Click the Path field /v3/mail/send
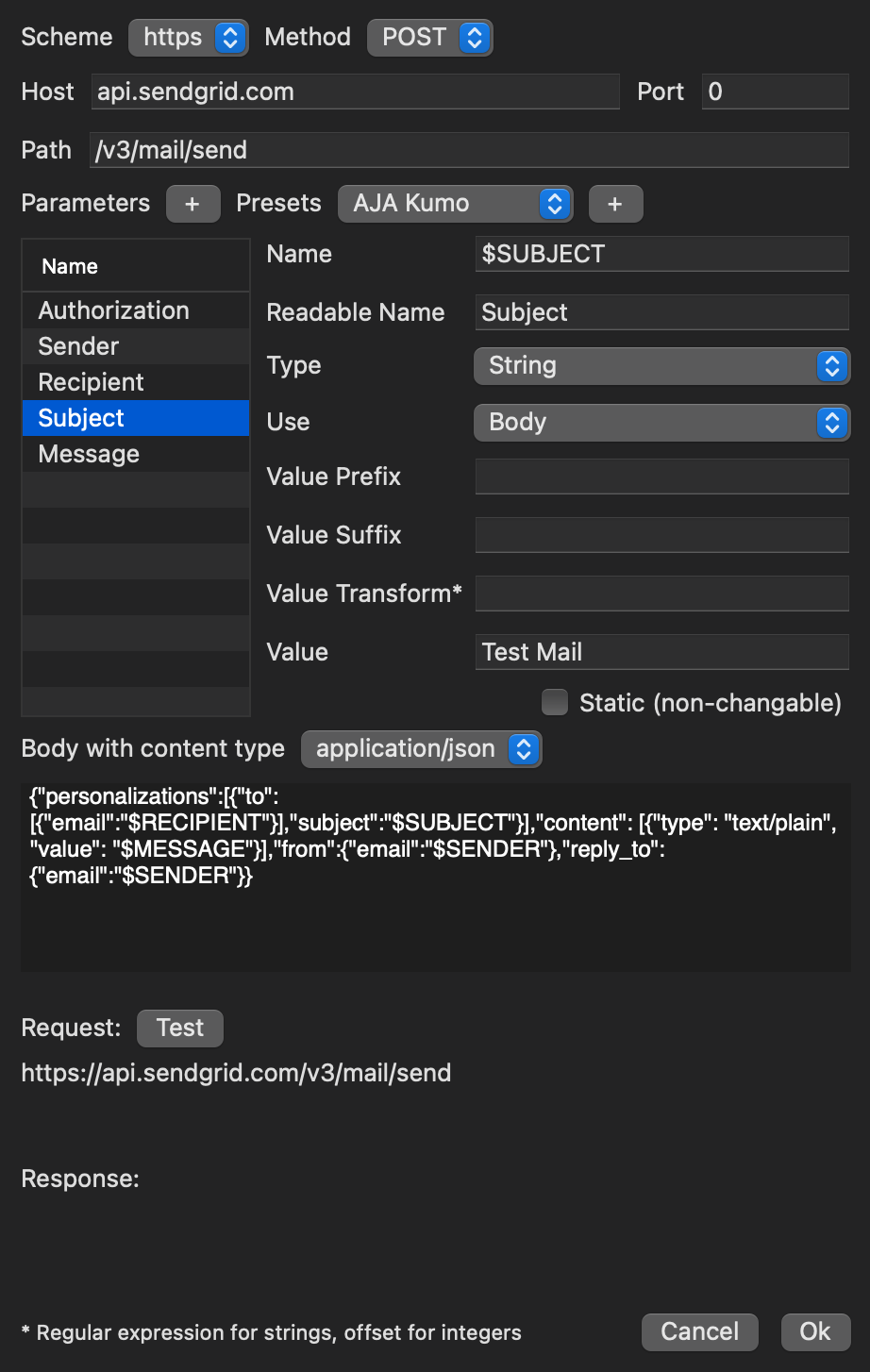The image size is (870, 1372). pyautogui.click(x=470, y=150)
